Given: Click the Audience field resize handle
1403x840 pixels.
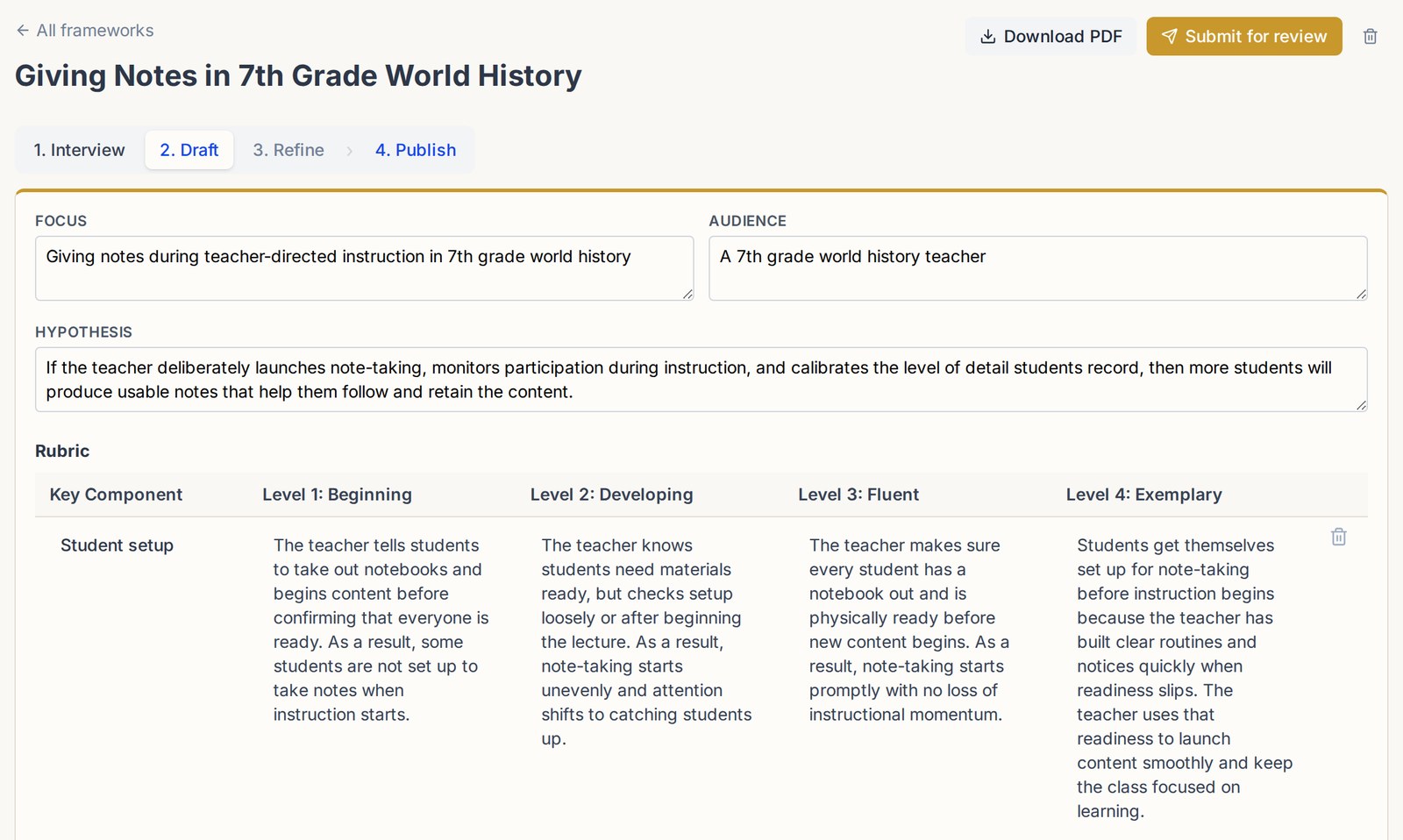Looking at the screenshot, I should 1361,295.
